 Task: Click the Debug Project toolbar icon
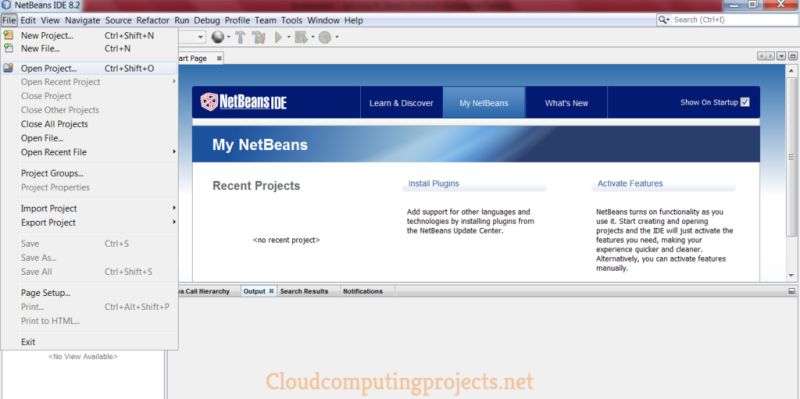click(301, 37)
